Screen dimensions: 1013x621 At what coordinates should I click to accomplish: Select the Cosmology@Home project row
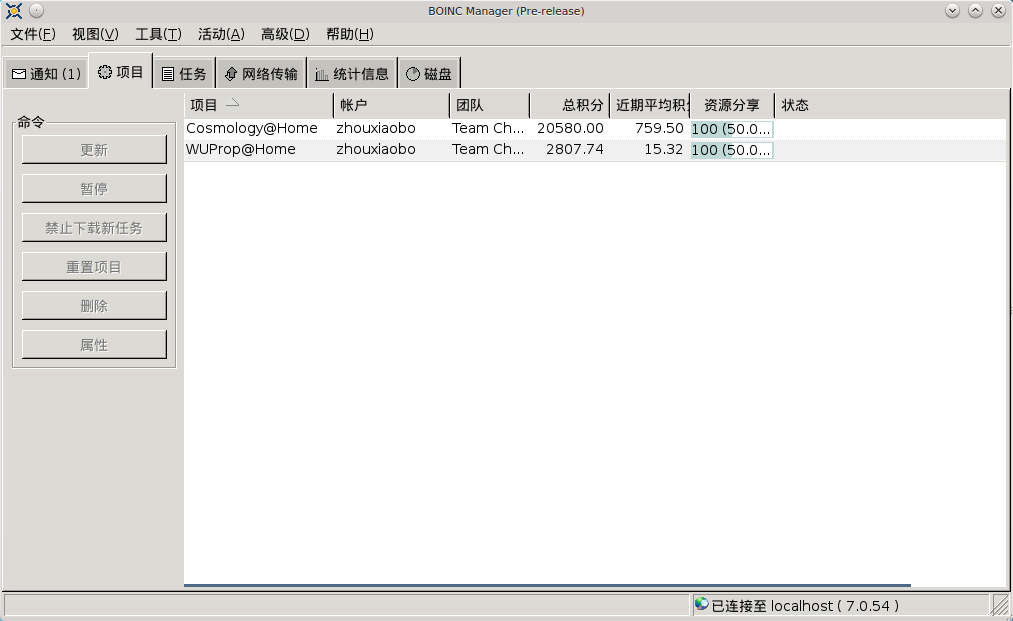click(594, 129)
